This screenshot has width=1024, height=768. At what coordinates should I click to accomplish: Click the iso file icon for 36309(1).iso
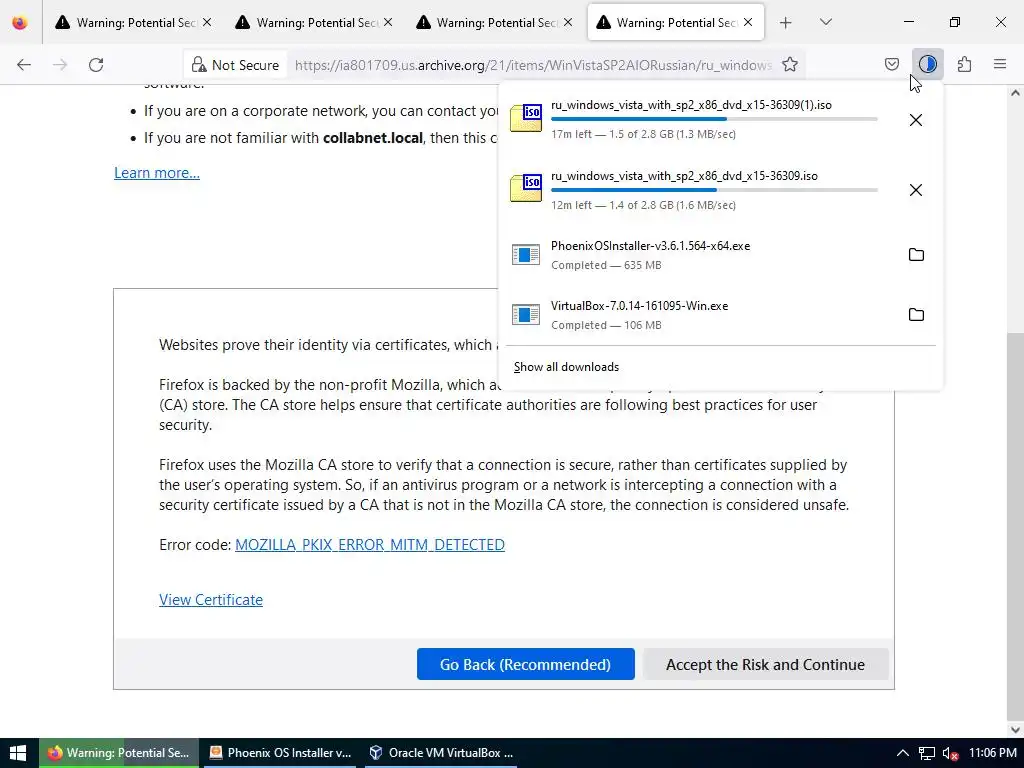pyautogui.click(x=526, y=118)
